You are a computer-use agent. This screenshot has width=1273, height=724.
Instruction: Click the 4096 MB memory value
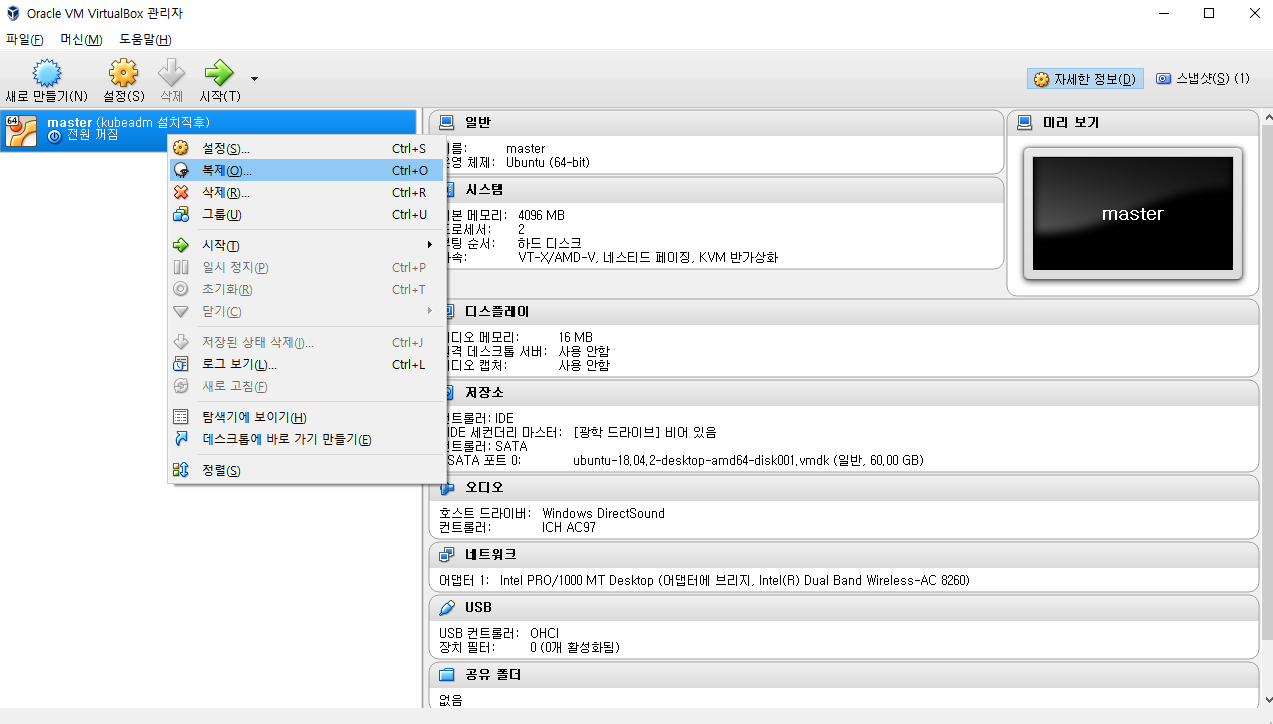point(541,215)
